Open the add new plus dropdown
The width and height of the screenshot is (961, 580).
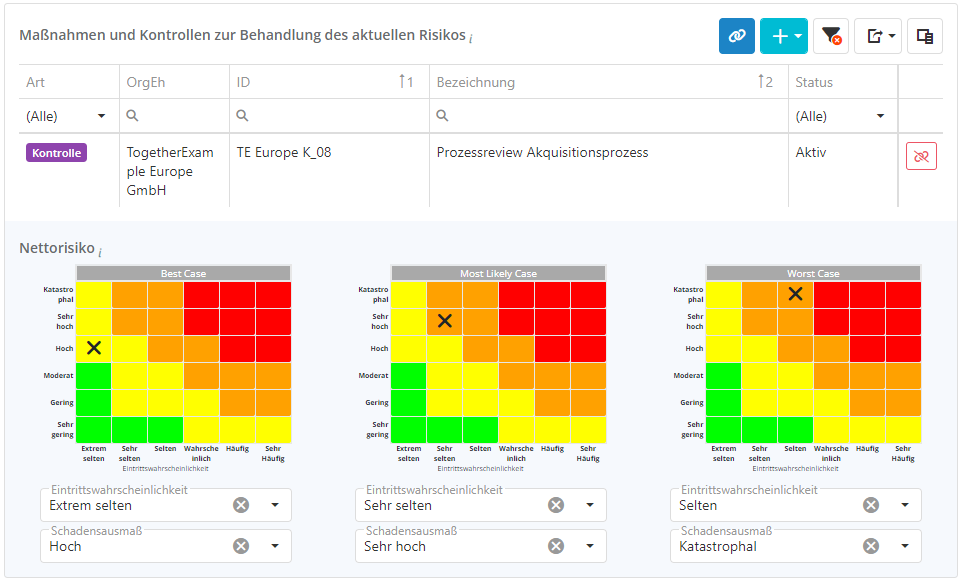[x=783, y=36]
